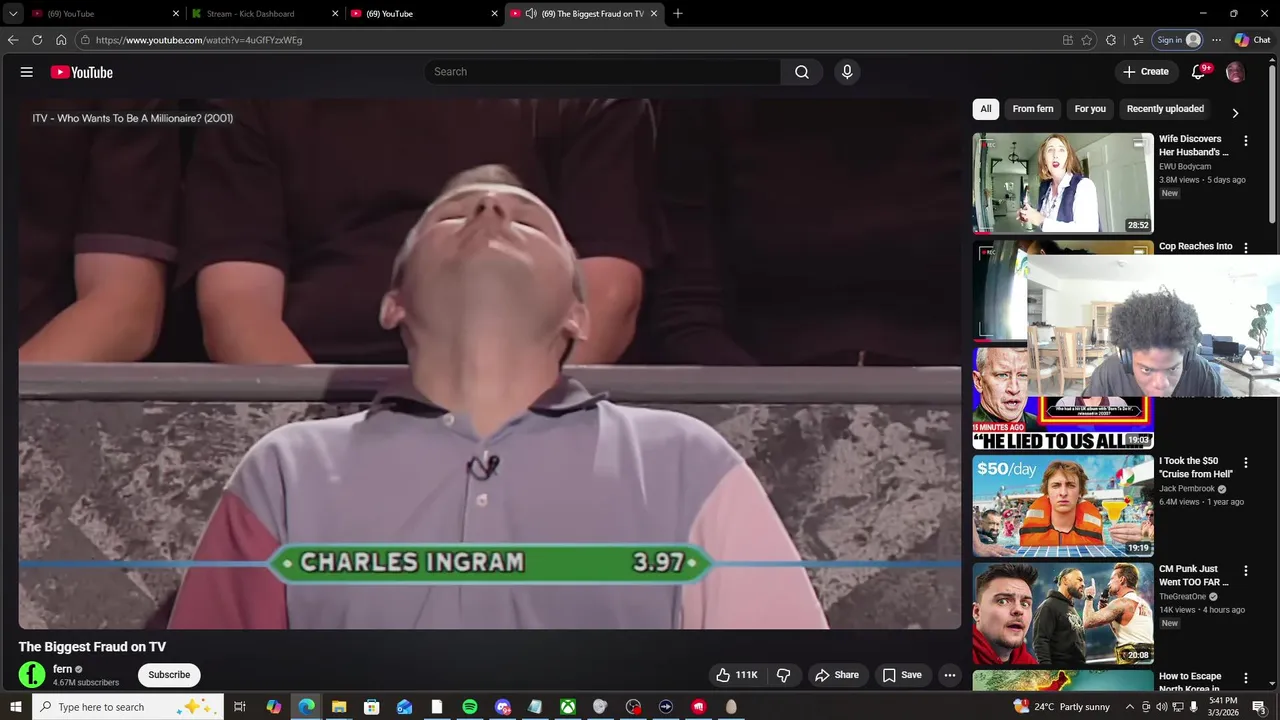Click the browser address bar URL
1280x720 pixels.
[x=199, y=40]
